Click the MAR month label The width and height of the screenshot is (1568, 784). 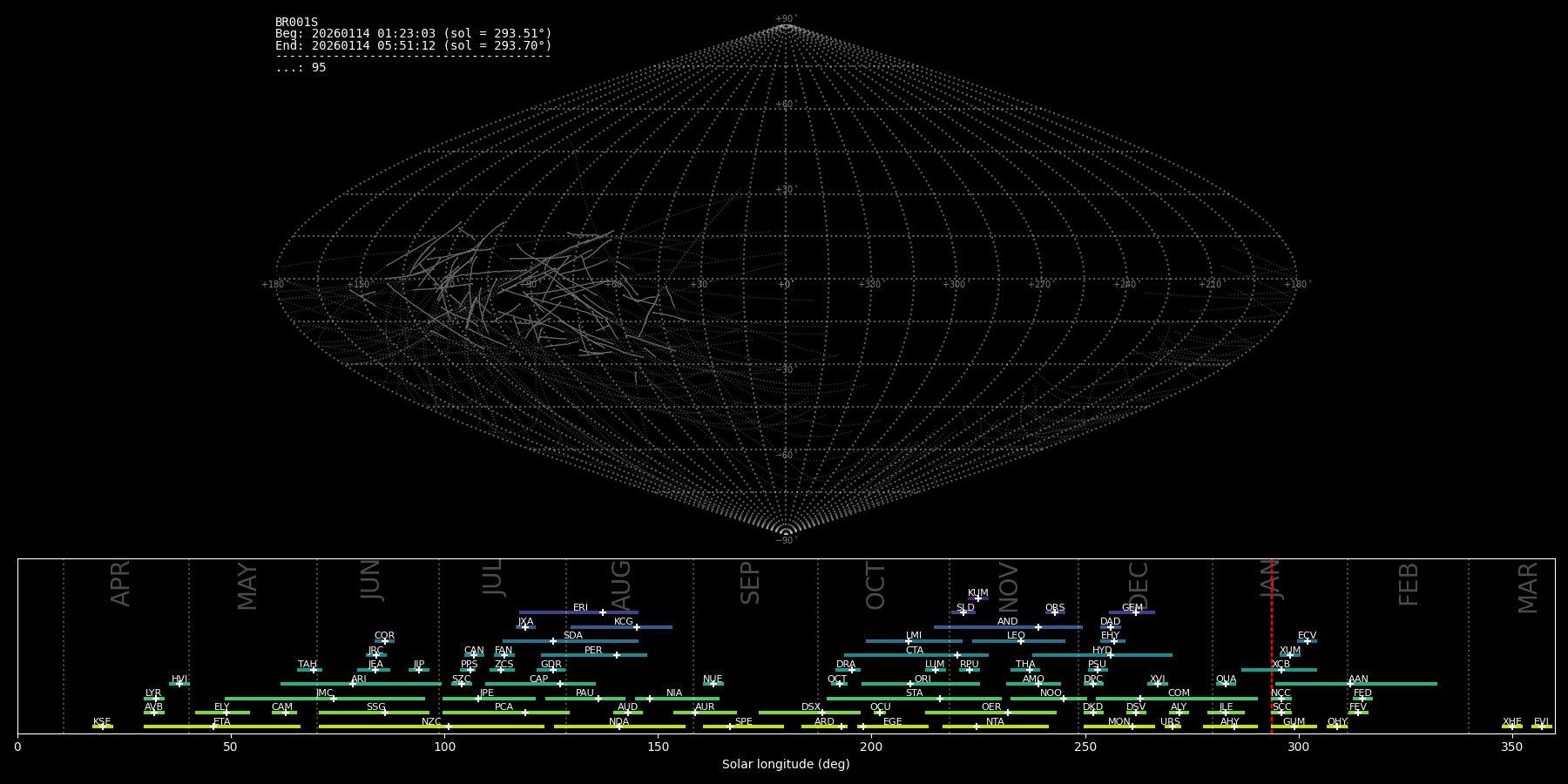pos(1528,587)
